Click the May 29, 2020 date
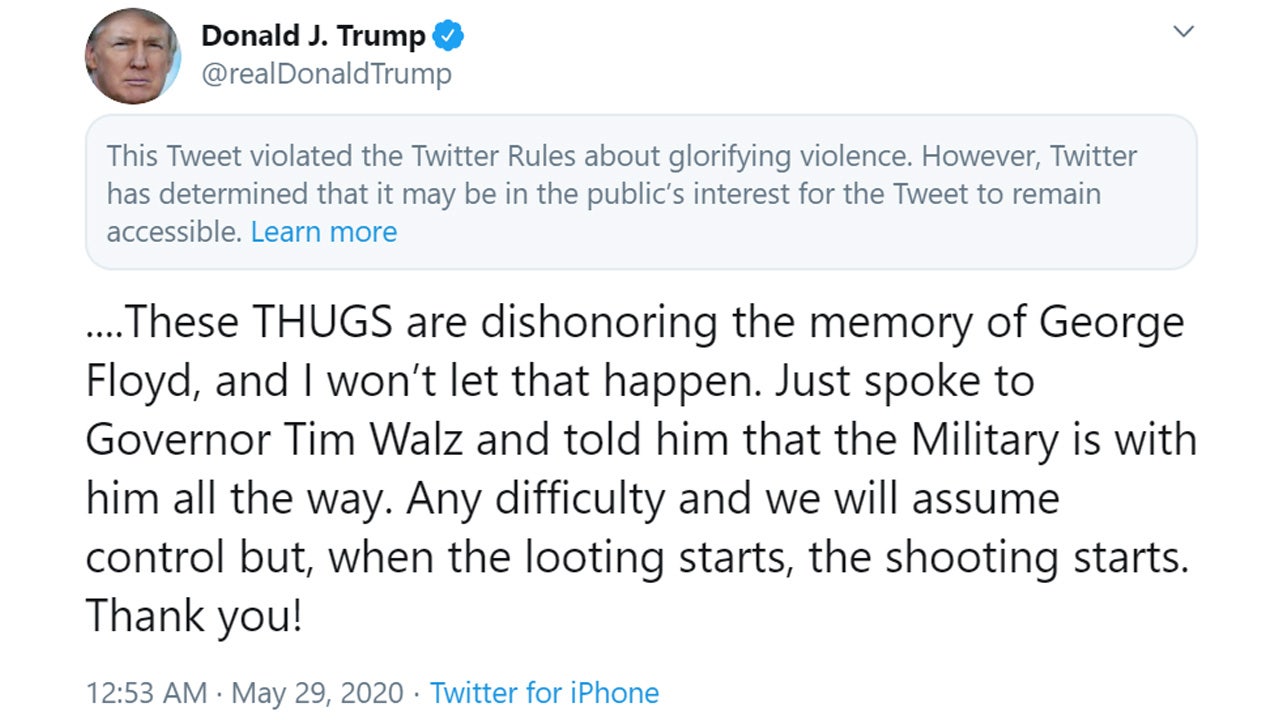This screenshot has width=1280, height=720. [x=318, y=693]
